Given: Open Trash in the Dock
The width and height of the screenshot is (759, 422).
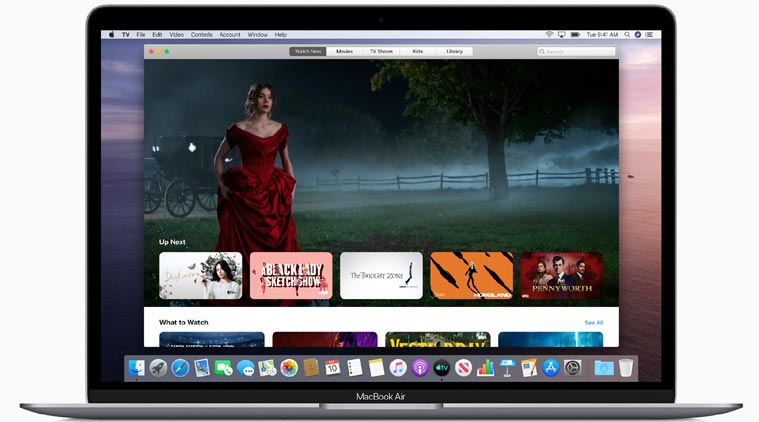Looking at the screenshot, I should (x=625, y=368).
